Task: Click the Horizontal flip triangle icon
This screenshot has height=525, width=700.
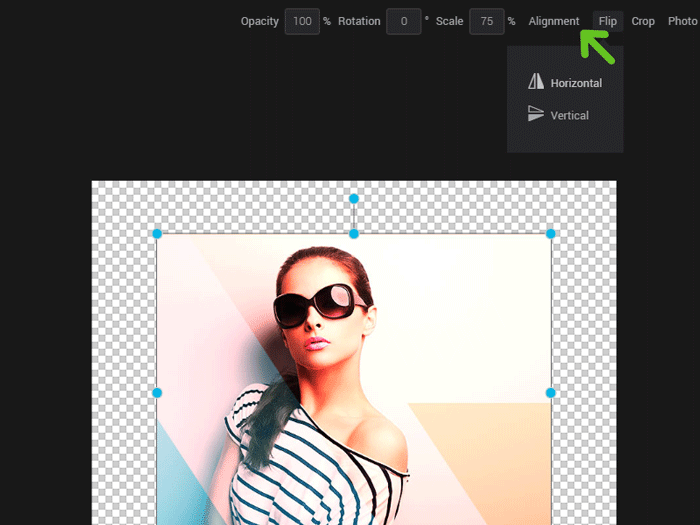Action: pos(536,83)
